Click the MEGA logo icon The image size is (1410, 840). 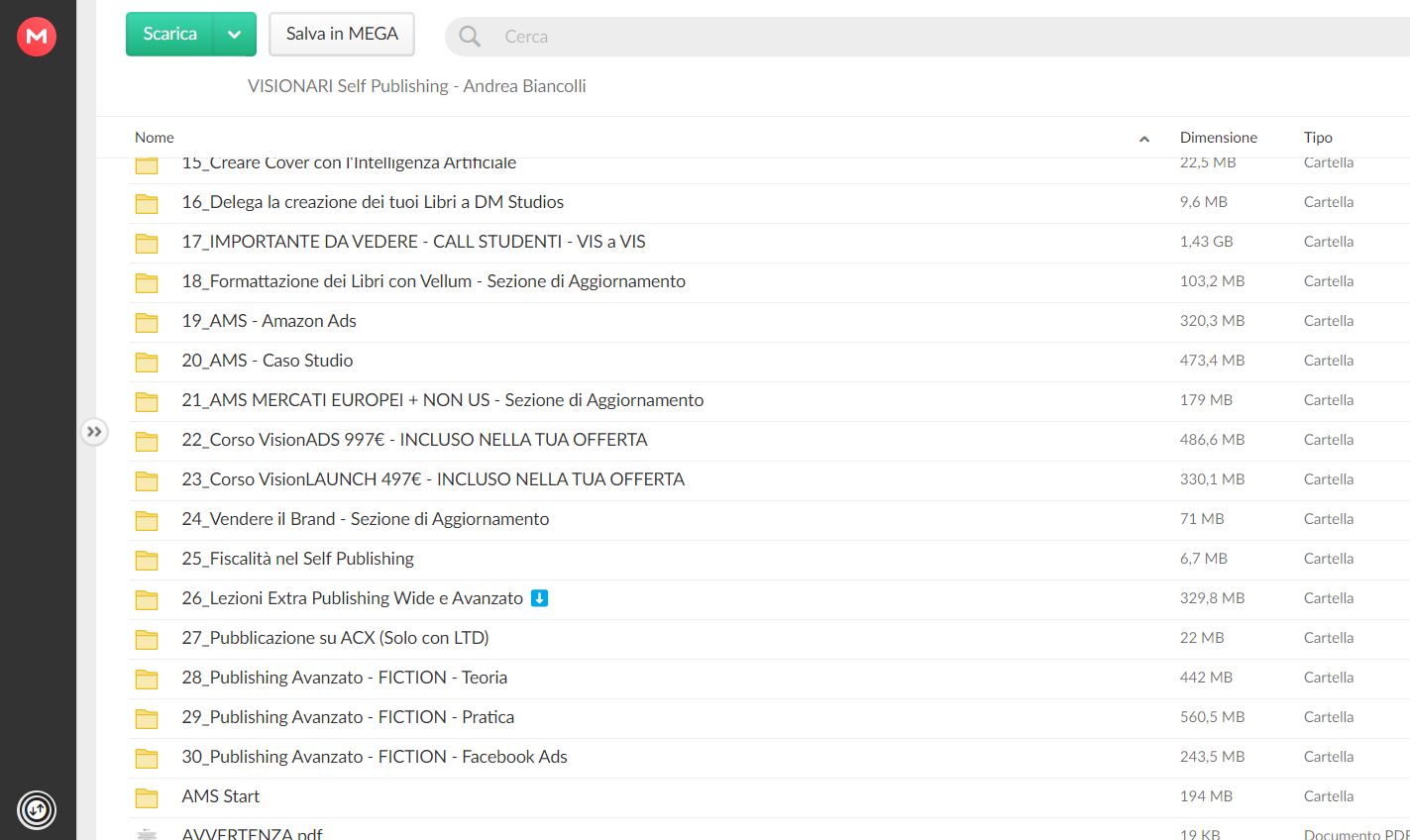point(37,37)
